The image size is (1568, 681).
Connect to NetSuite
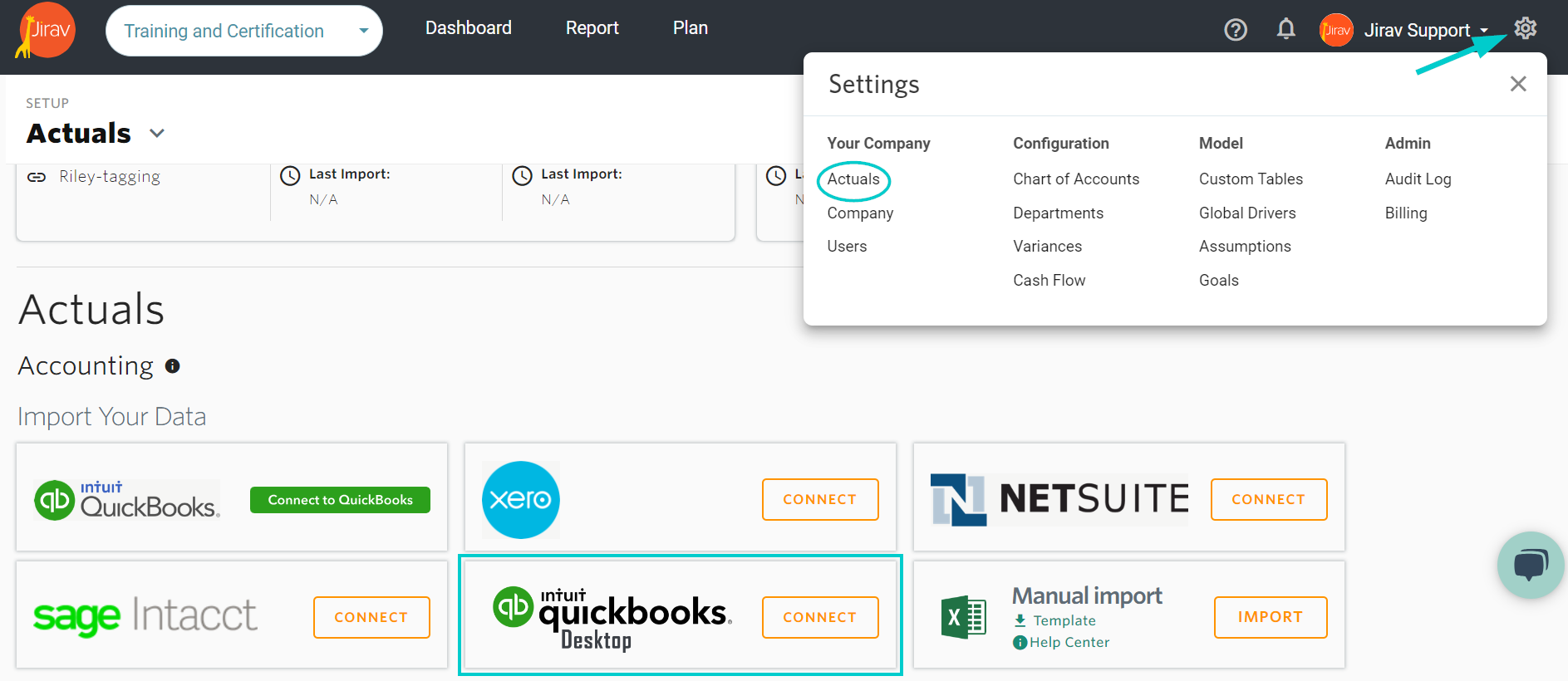(1269, 499)
